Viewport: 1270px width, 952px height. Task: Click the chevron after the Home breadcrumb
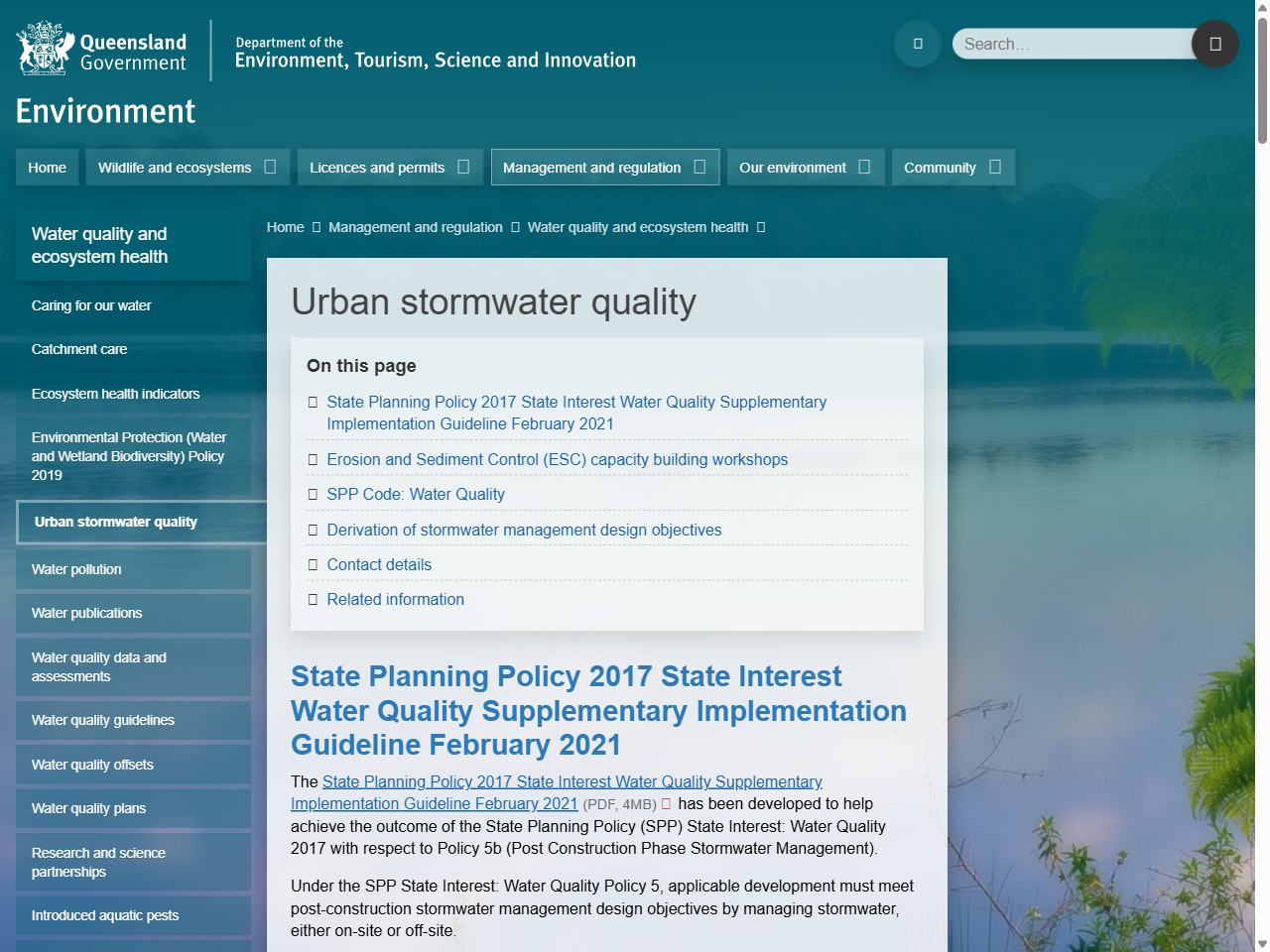(x=315, y=227)
